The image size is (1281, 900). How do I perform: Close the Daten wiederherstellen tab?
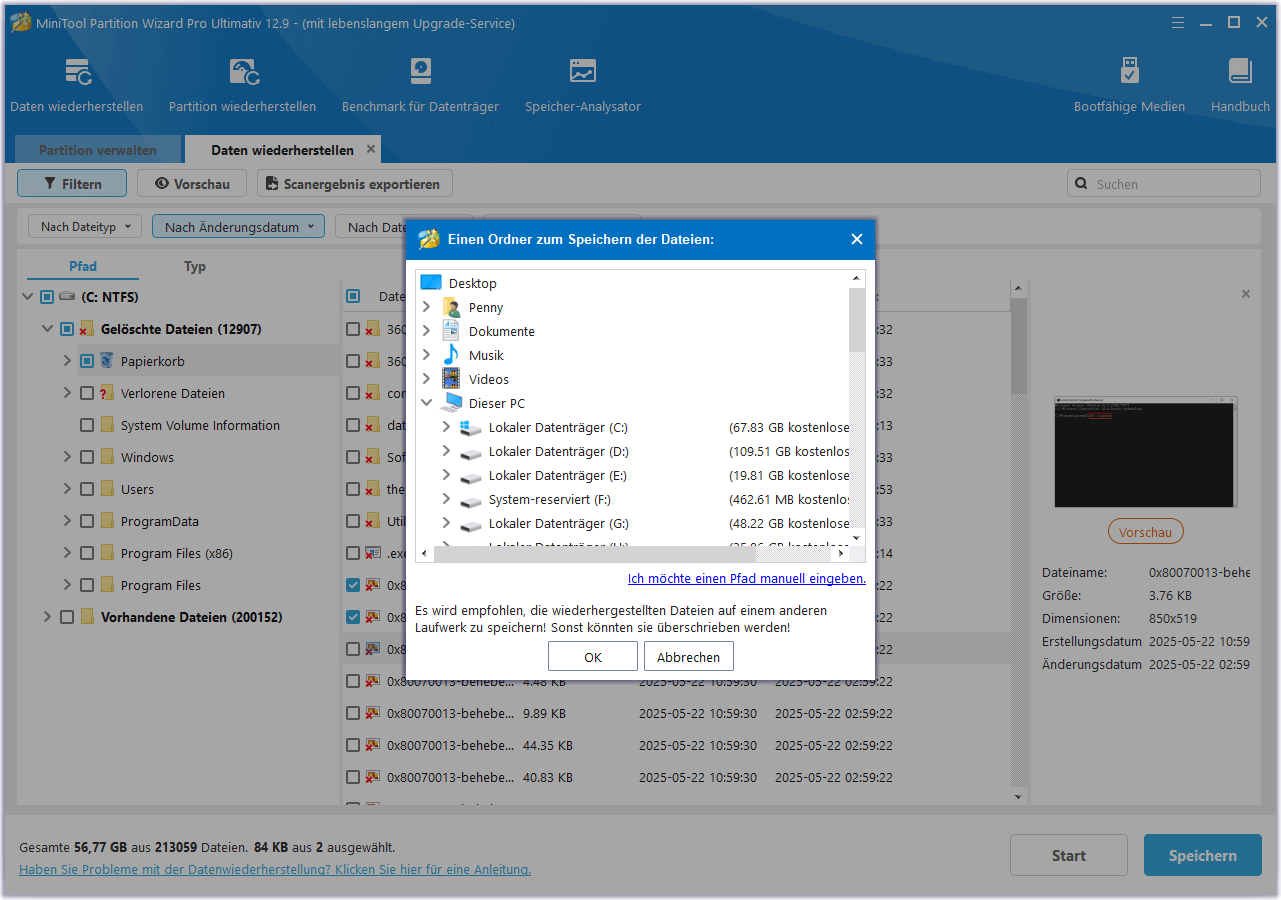tap(371, 149)
